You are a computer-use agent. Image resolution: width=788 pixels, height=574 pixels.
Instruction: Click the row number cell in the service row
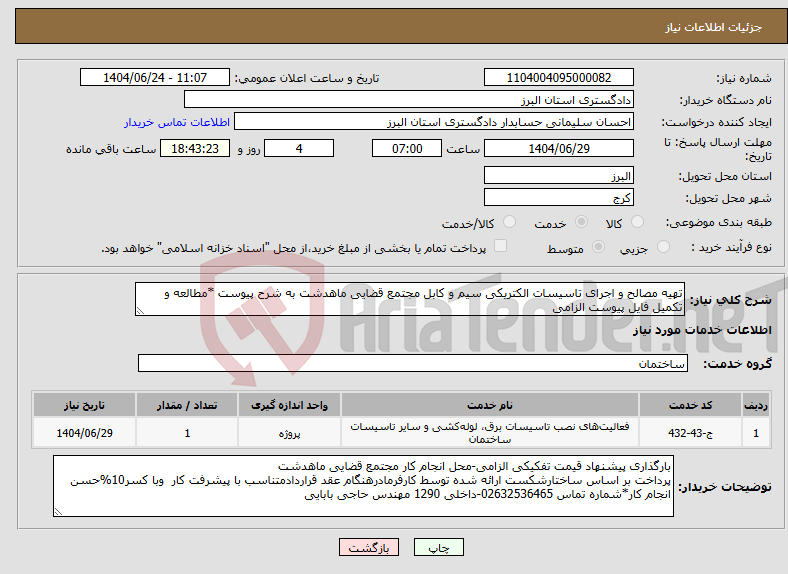point(756,433)
